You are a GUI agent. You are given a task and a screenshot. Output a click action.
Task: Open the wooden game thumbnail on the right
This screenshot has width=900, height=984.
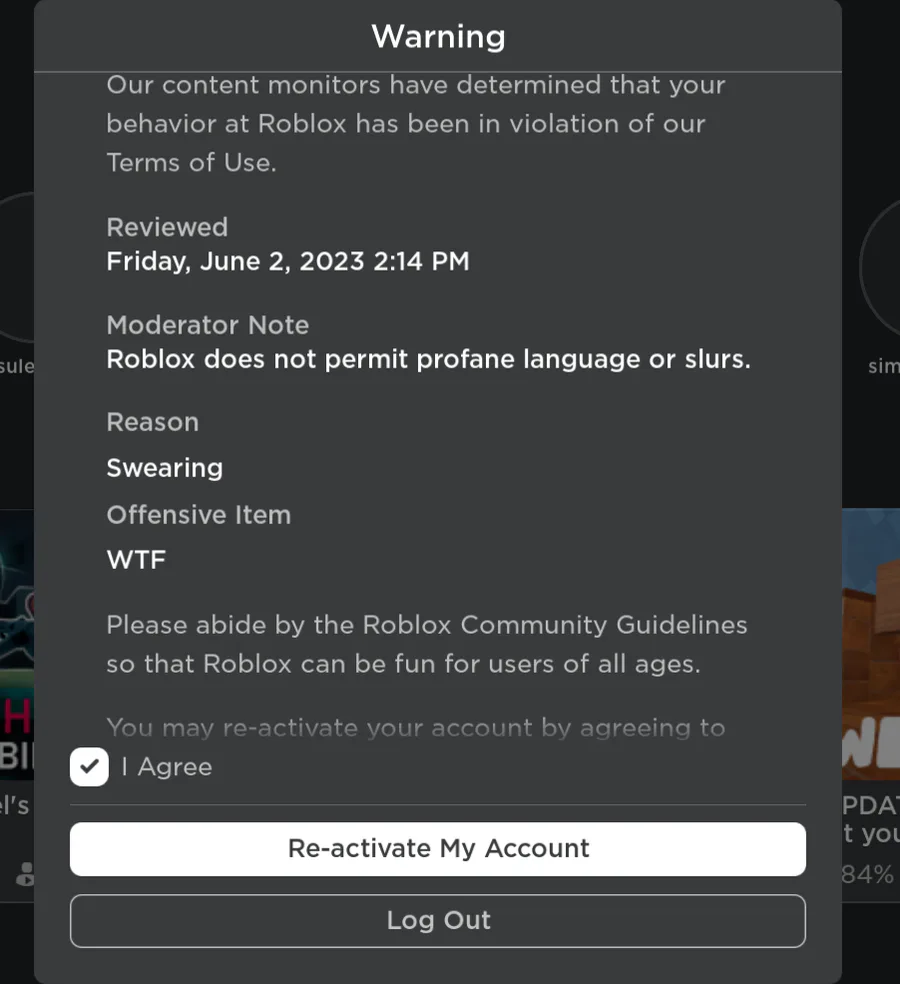click(870, 640)
